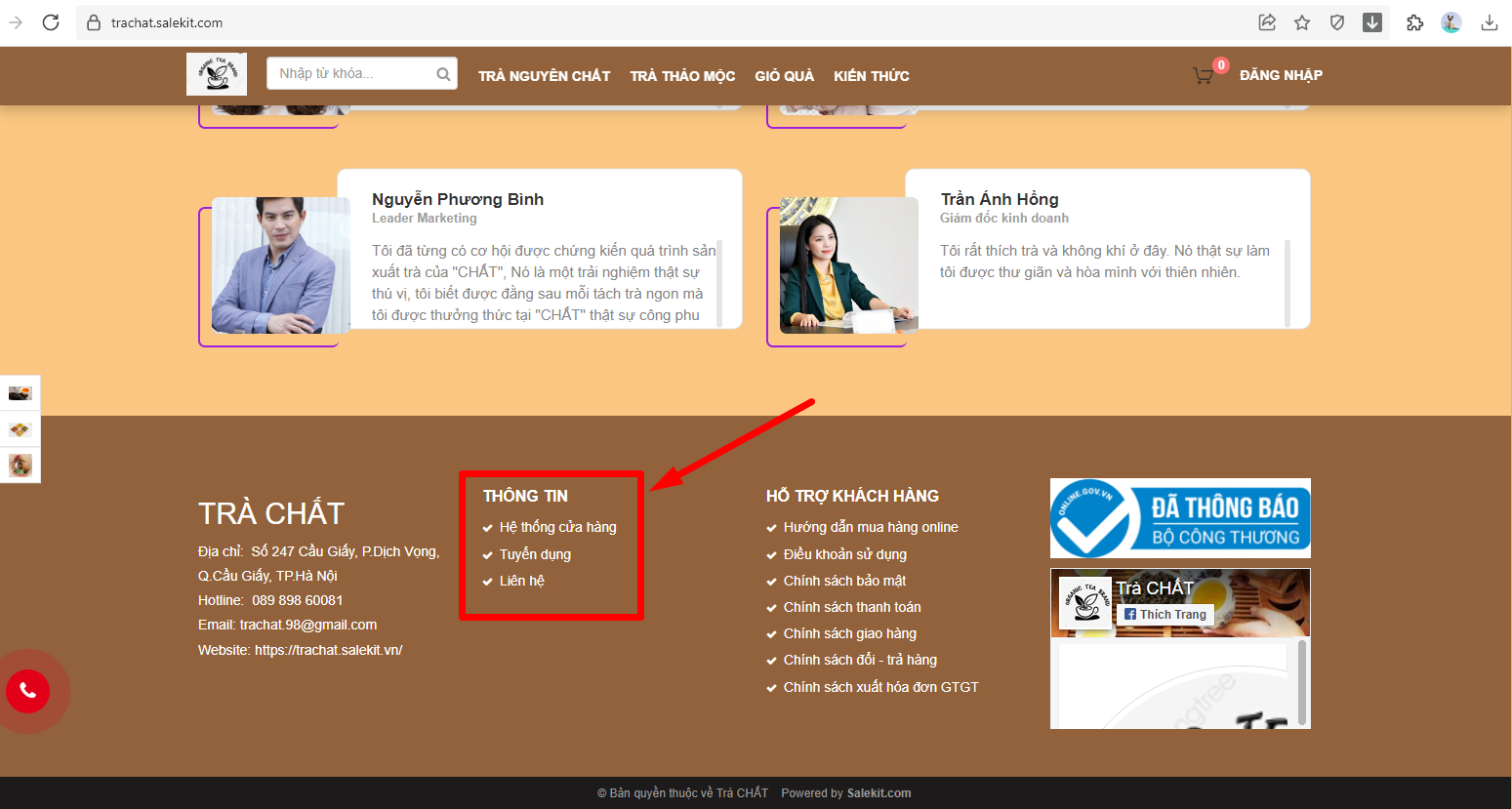Reload the page with browser refresh icon
Viewport: 1512px width, 809px height.
pos(51,22)
